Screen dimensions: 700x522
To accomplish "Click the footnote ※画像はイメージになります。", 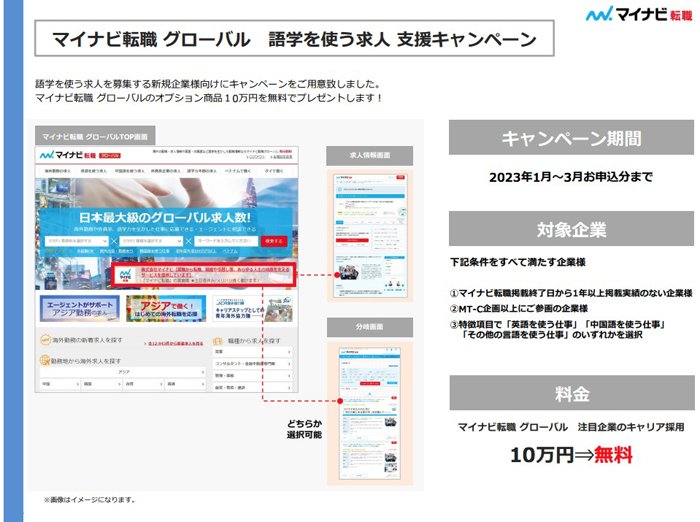I will pyautogui.click(x=89, y=500).
